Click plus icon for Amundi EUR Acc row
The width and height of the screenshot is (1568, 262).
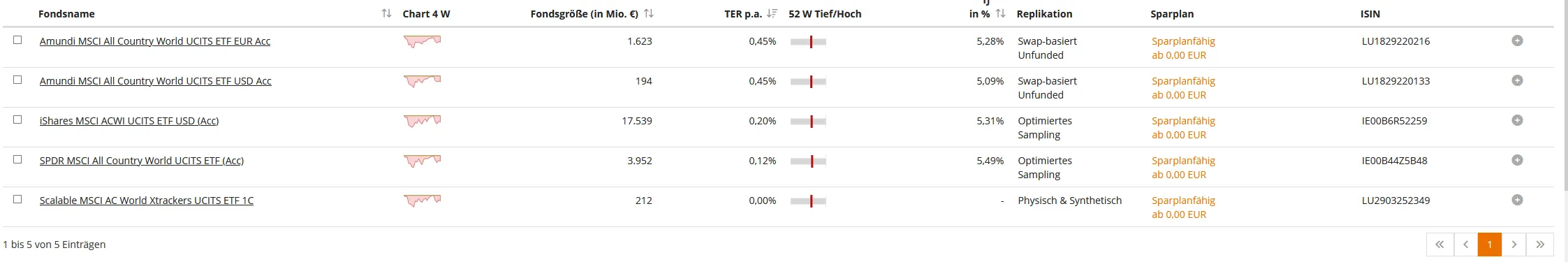pyautogui.click(x=1517, y=41)
